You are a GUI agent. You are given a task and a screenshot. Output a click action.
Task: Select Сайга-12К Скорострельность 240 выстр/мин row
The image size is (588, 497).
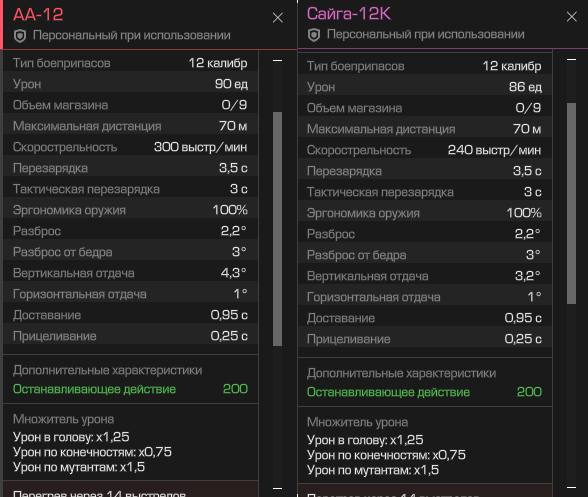pyautogui.click(x=424, y=150)
